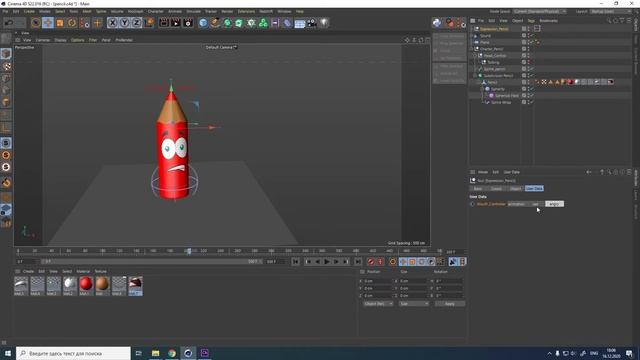This screenshot has width=640, height=360.
Task: Toggle X axis lock
Action: (113, 23)
